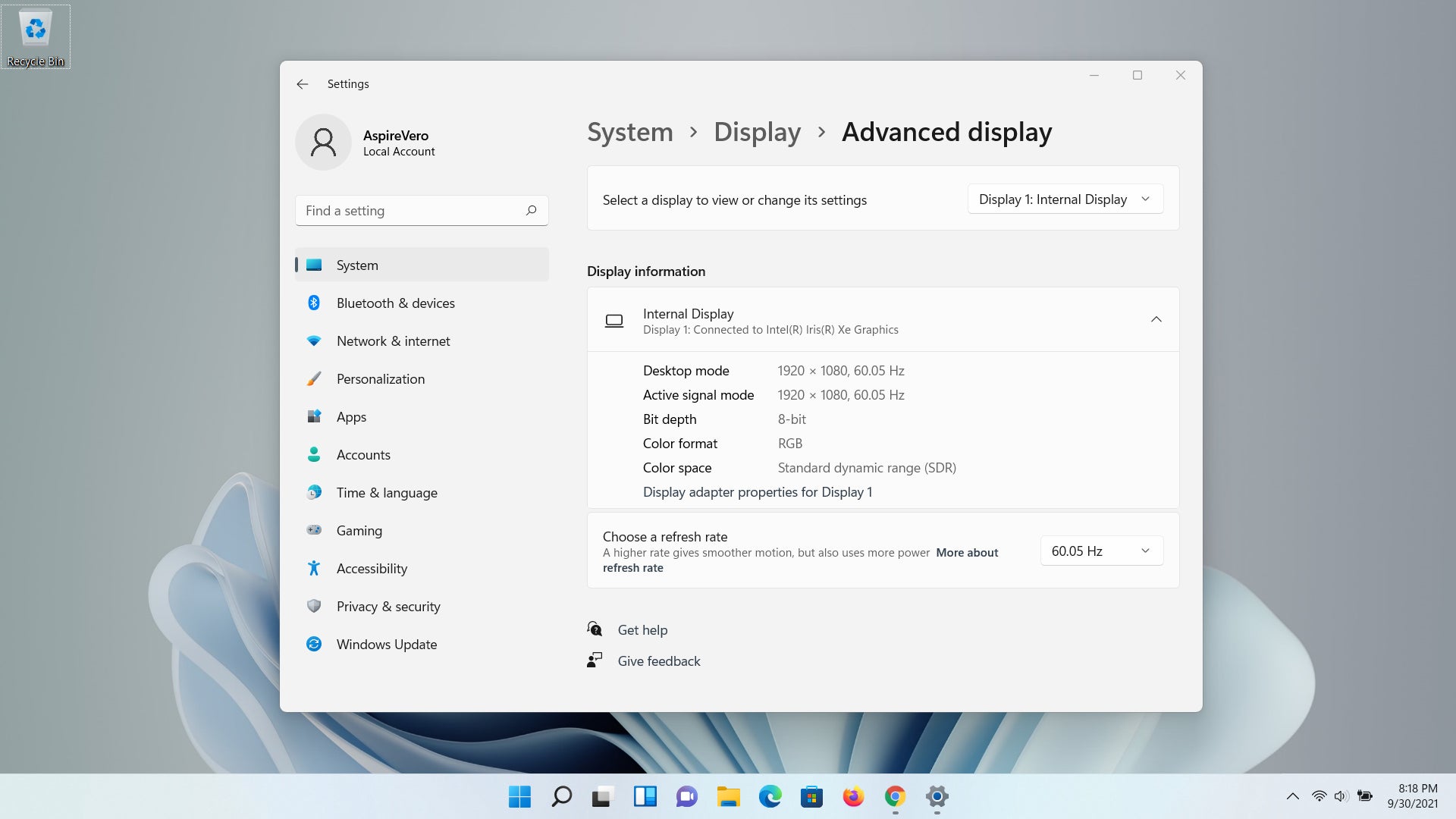
Task: Click the battery tray icon
Action: click(1365, 796)
